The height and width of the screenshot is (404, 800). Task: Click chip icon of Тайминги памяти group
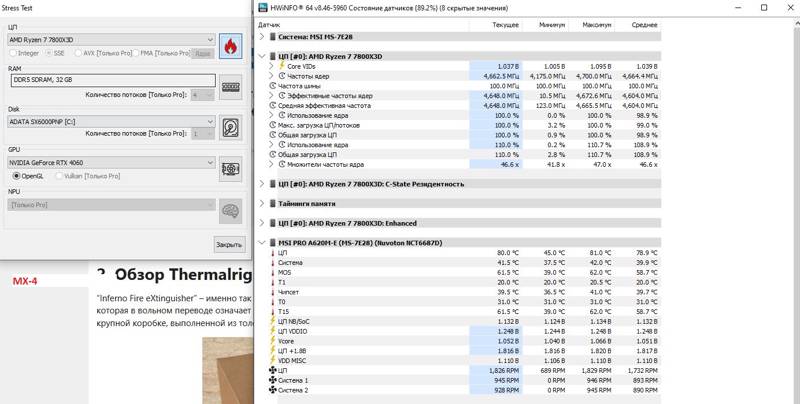pyautogui.click(x=272, y=204)
